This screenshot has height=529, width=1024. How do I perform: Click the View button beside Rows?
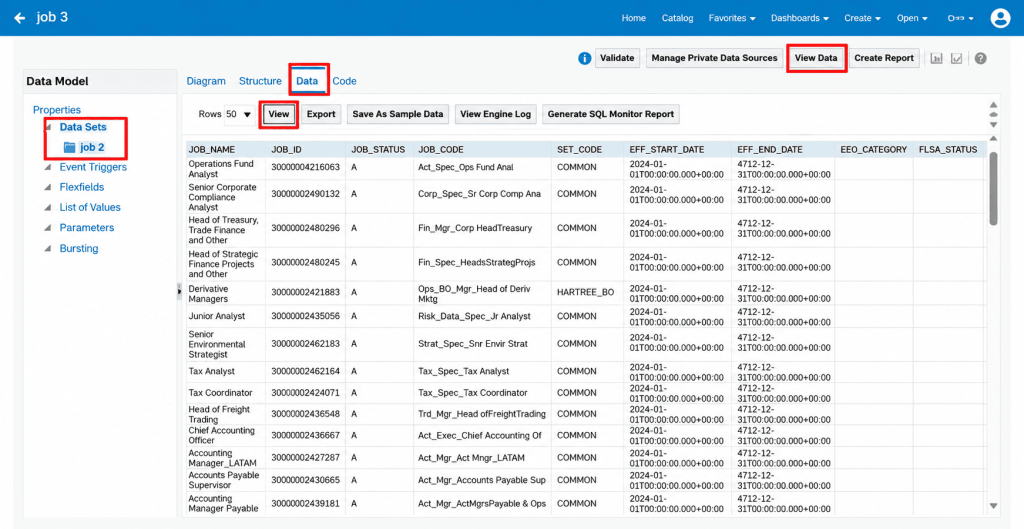coord(279,114)
